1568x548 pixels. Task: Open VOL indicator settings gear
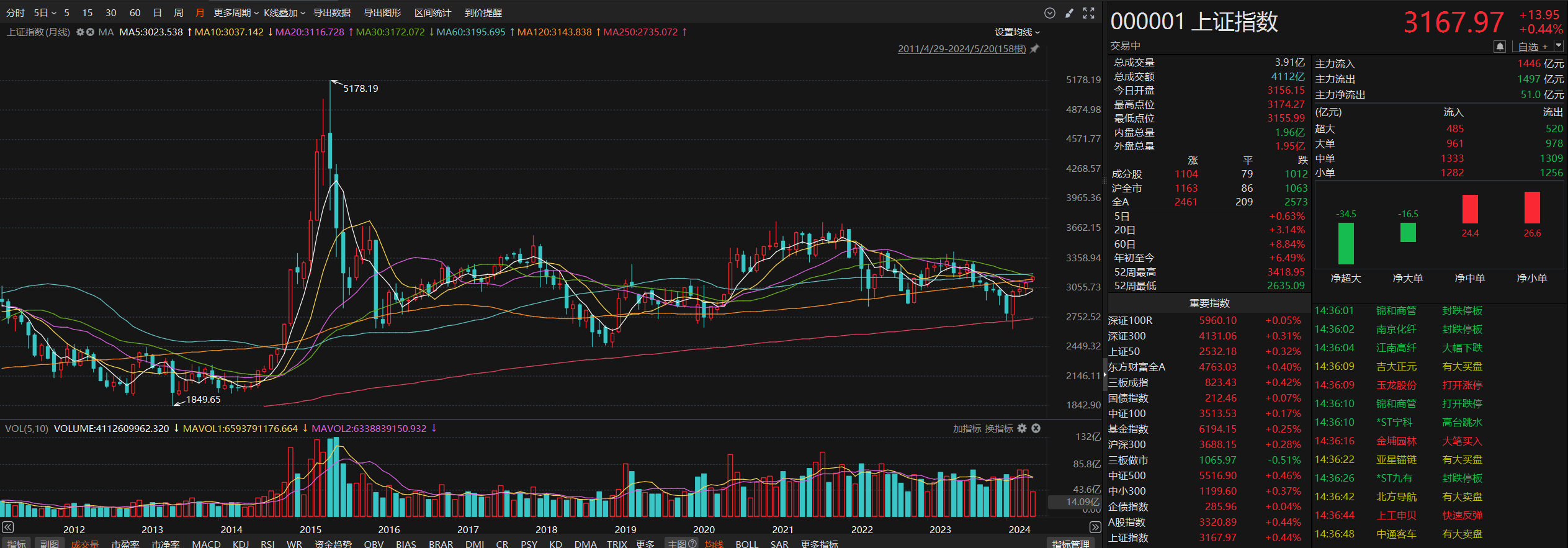click(1022, 429)
